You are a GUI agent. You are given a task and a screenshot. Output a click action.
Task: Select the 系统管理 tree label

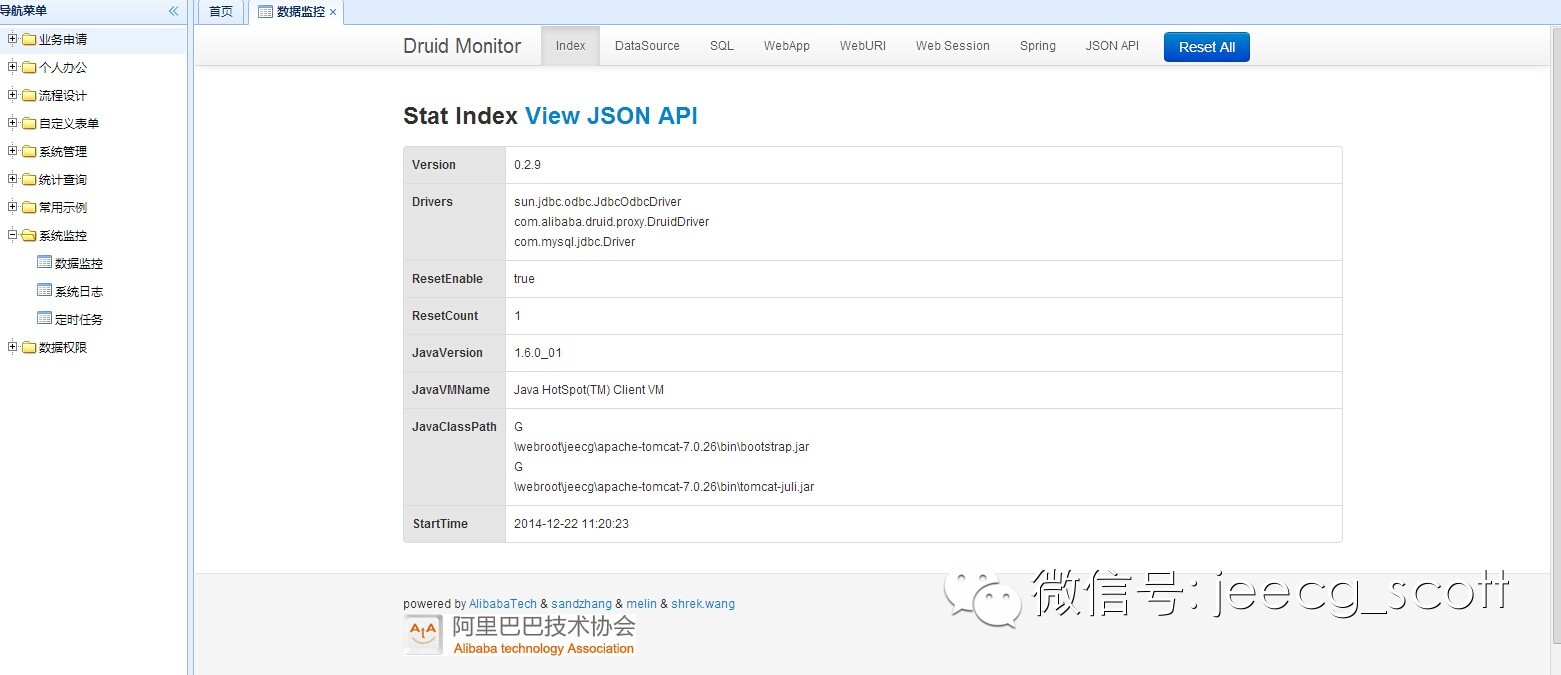(x=63, y=152)
